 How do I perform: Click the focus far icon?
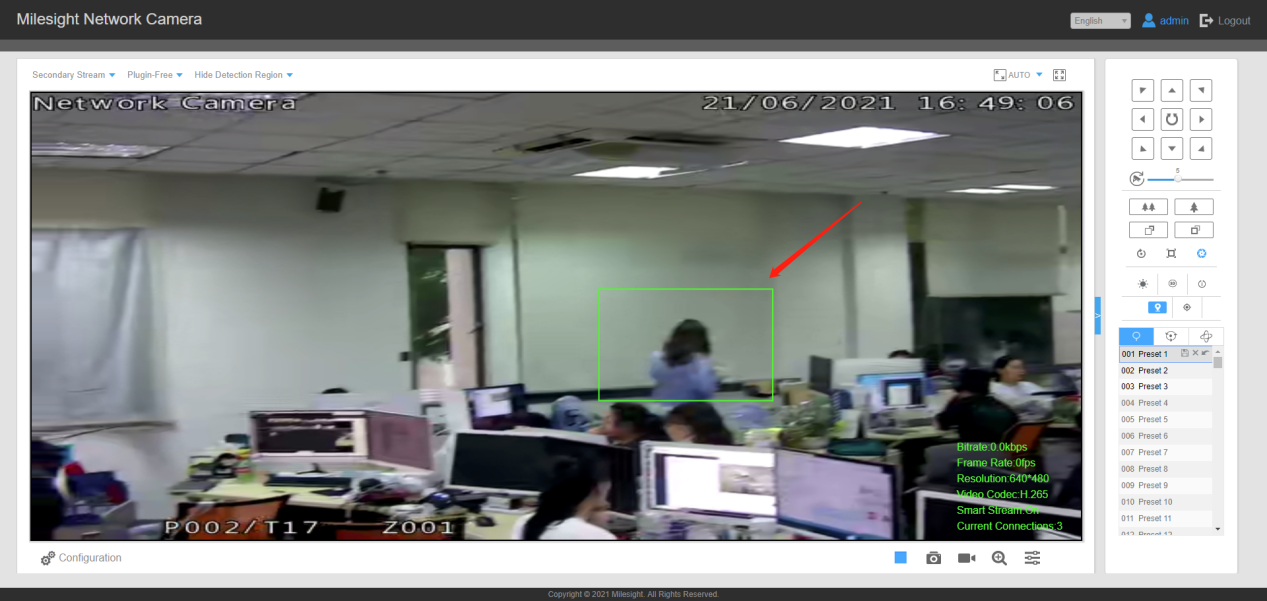(1194, 230)
